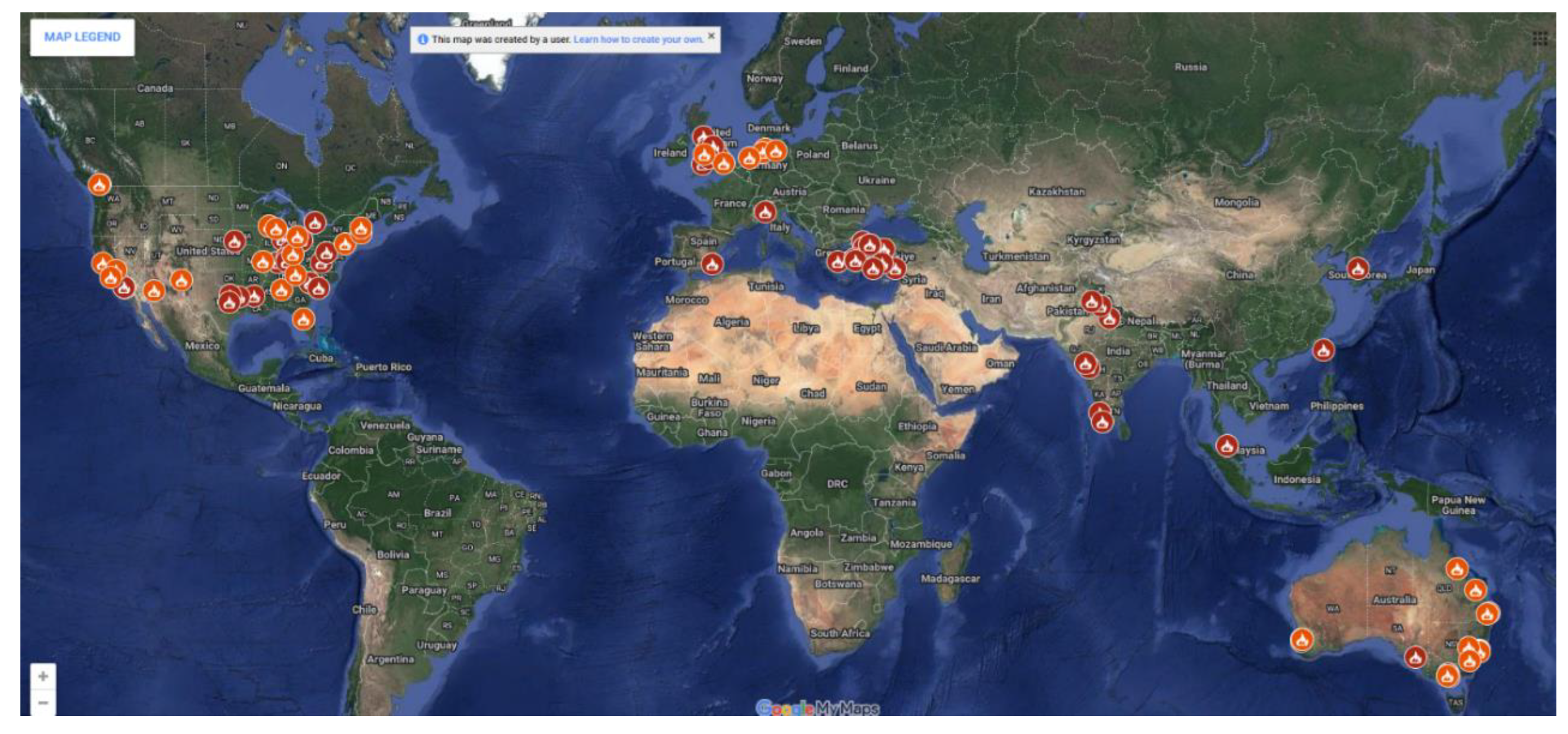
Task: Select the red fire marker in South Korea
Action: [x=1357, y=267]
